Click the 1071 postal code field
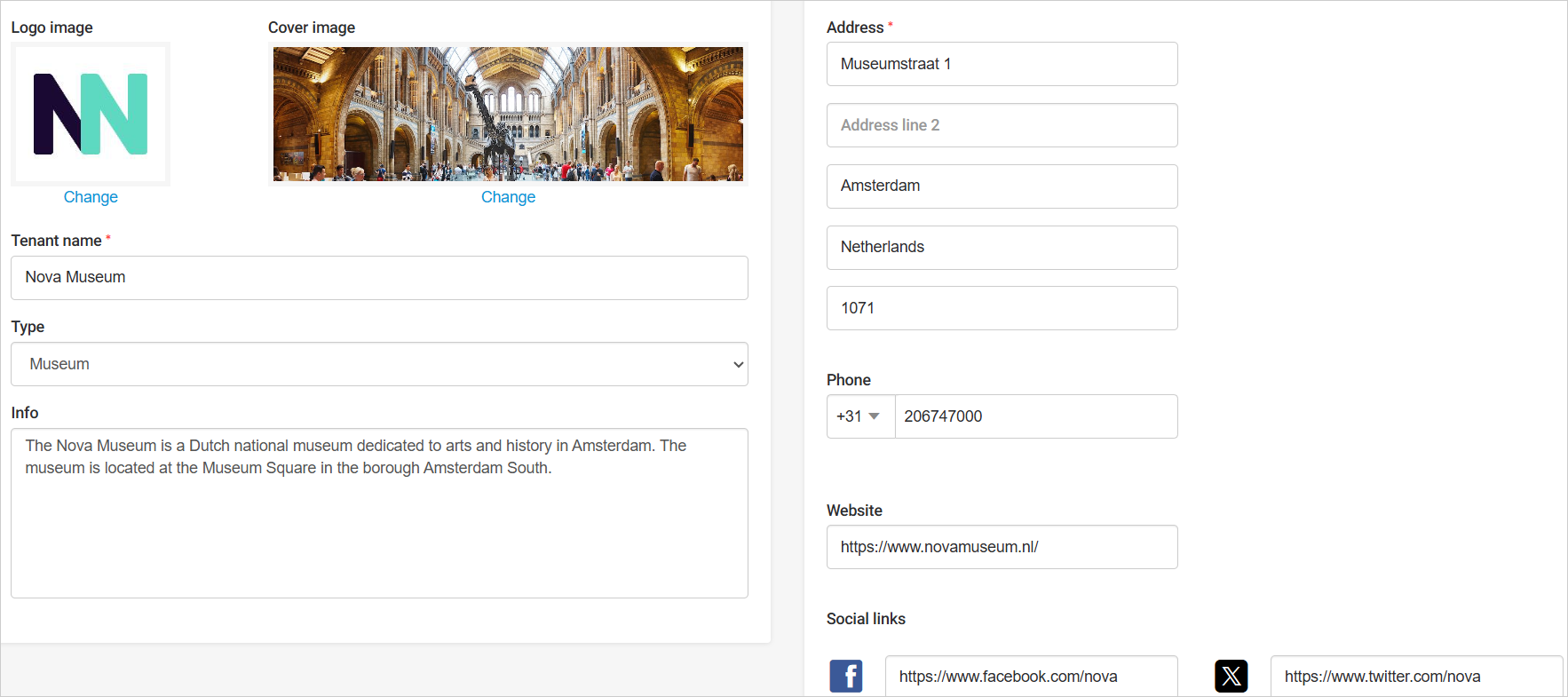Screen dimensions: 1568x697 point(1002,308)
